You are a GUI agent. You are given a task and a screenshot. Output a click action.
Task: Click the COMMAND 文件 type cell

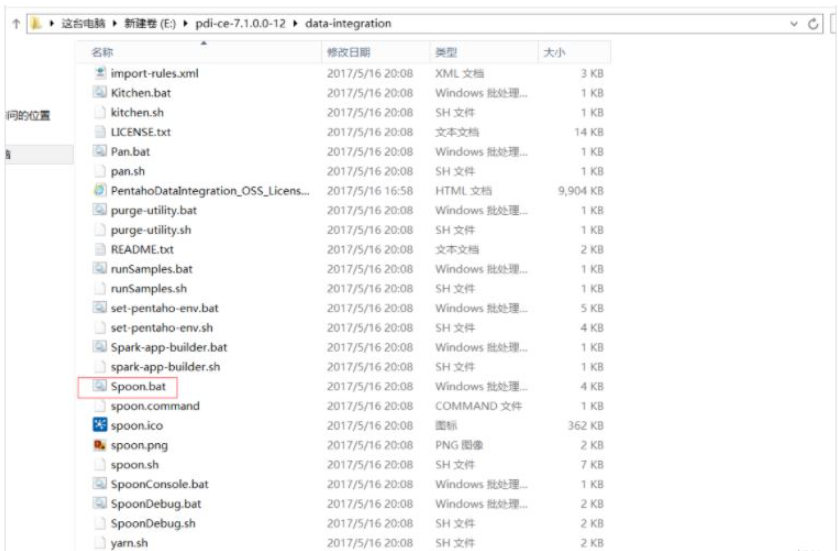pos(478,406)
